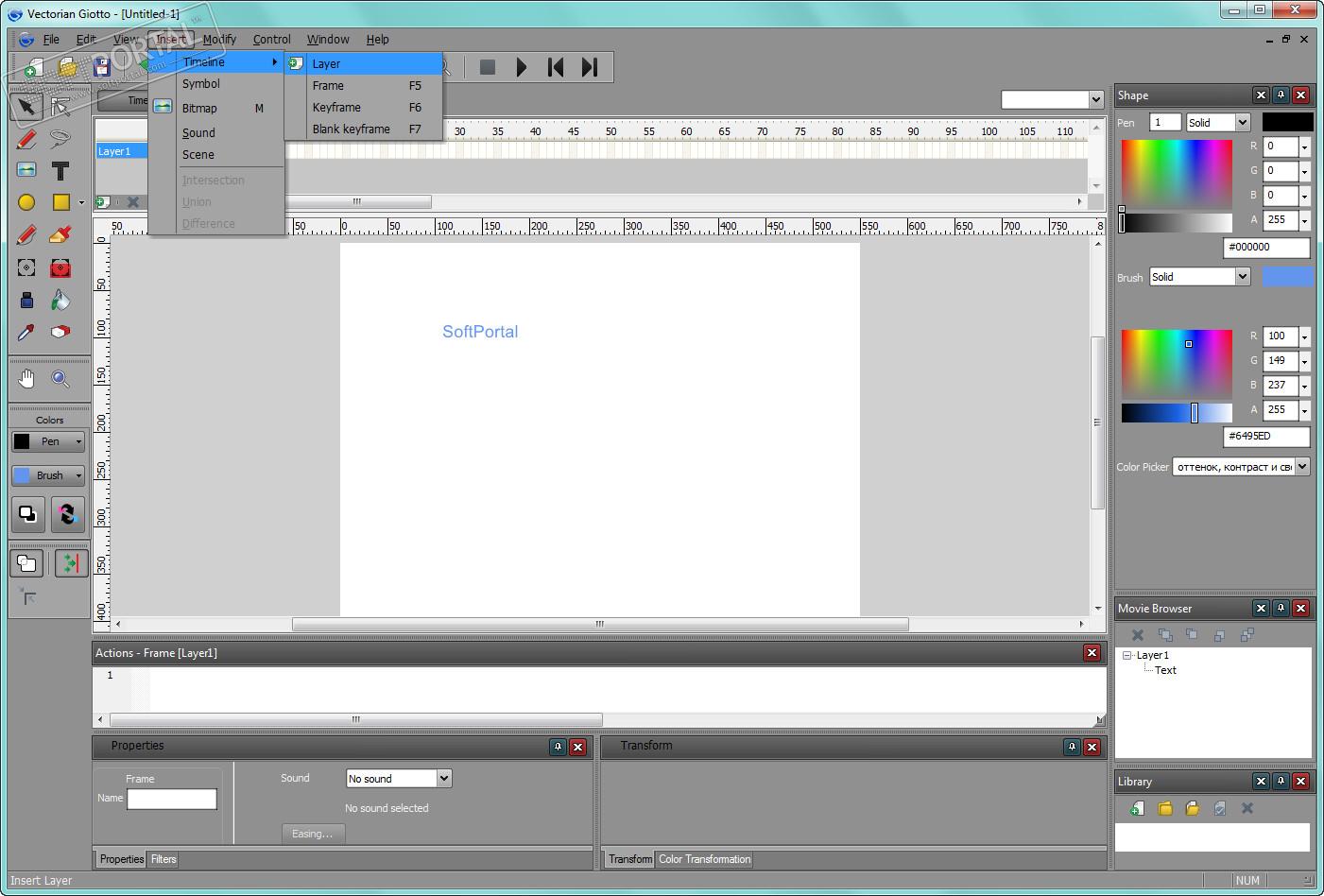Screen dimensions: 1324x896
Task: Activate the hand pan tool
Action: tap(26, 379)
